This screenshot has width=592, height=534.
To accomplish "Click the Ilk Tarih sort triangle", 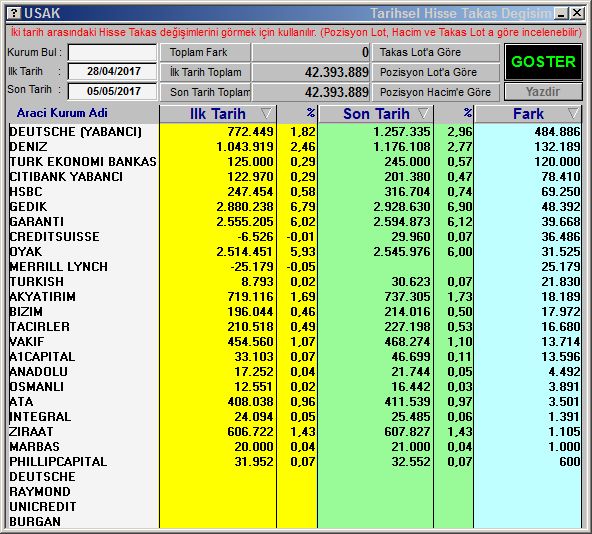I will 266,113.
